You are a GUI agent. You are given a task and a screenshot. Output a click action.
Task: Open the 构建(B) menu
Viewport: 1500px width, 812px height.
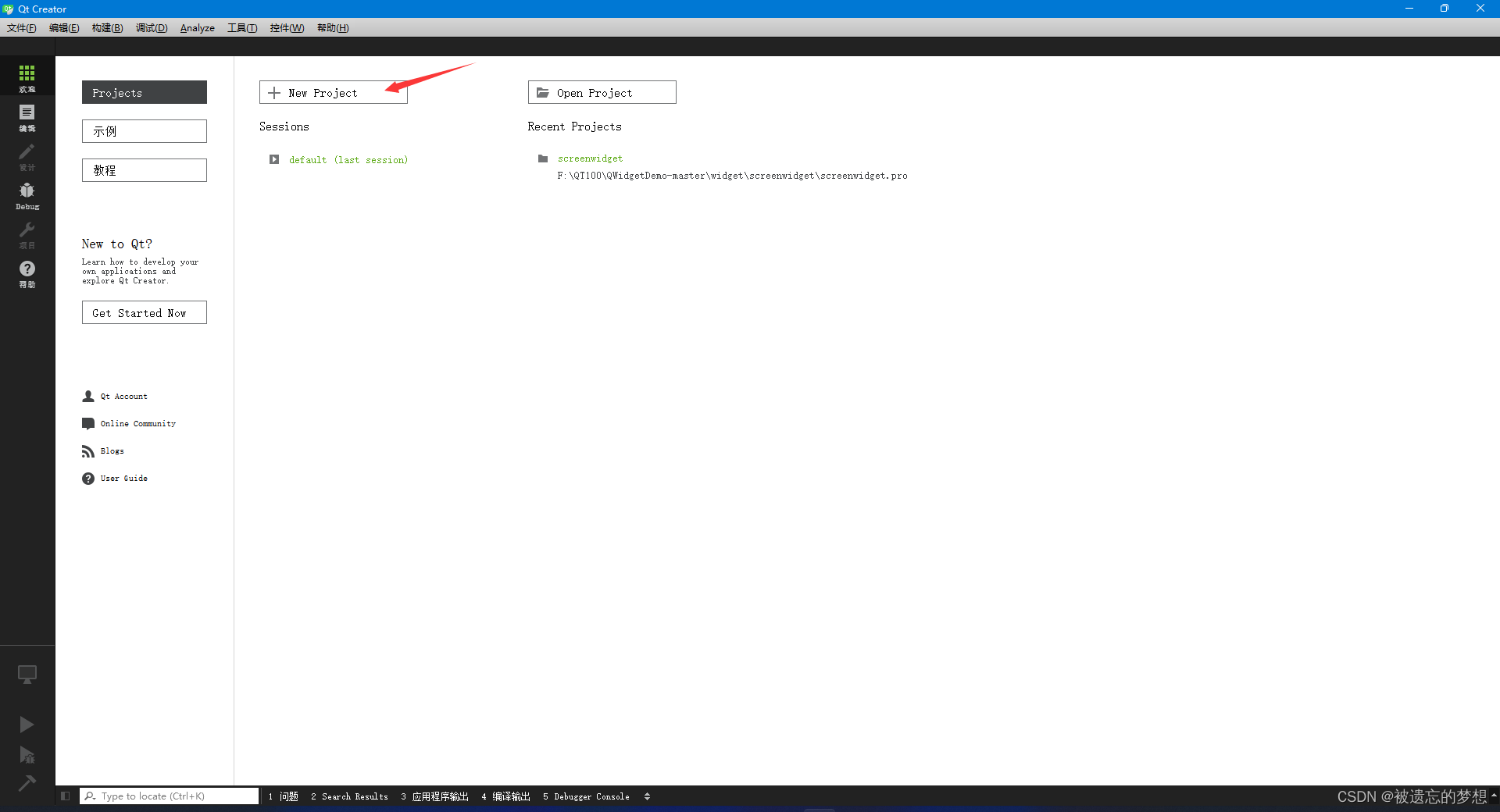pos(107,28)
